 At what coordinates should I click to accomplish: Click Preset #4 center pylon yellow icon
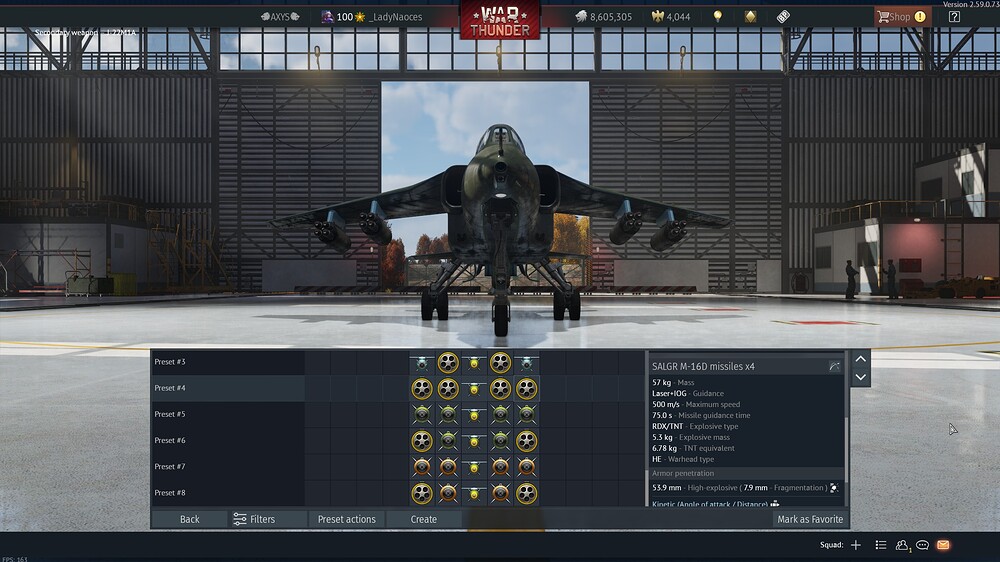tap(474, 388)
